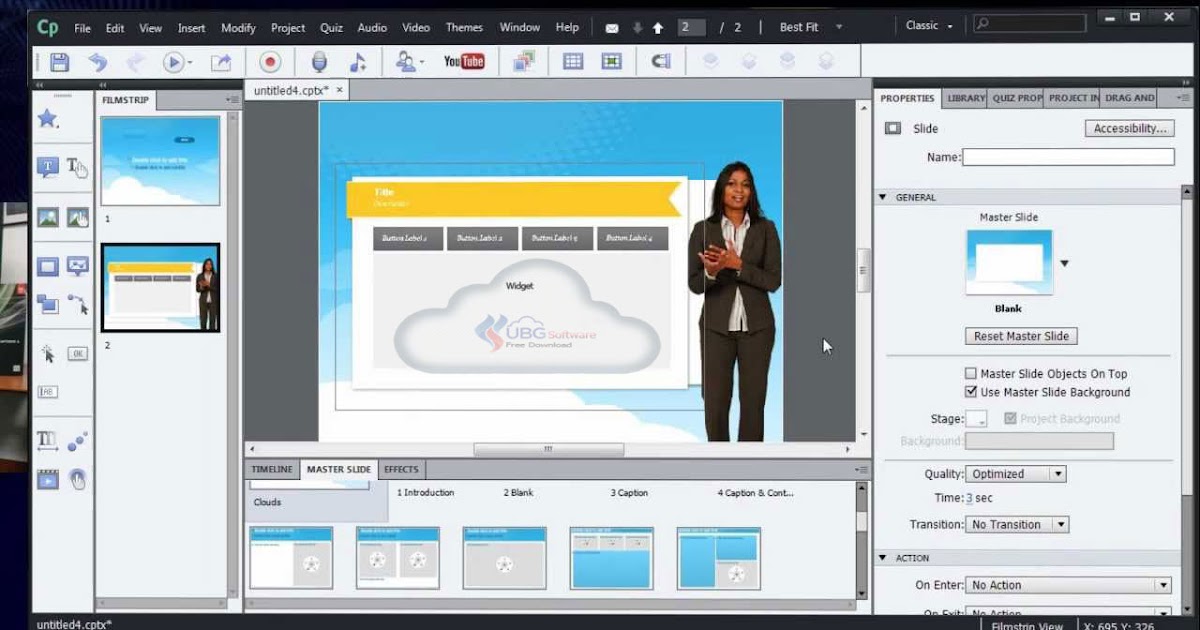
Task: Toggle the Project Background checkbox
Action: (1009, 419)
